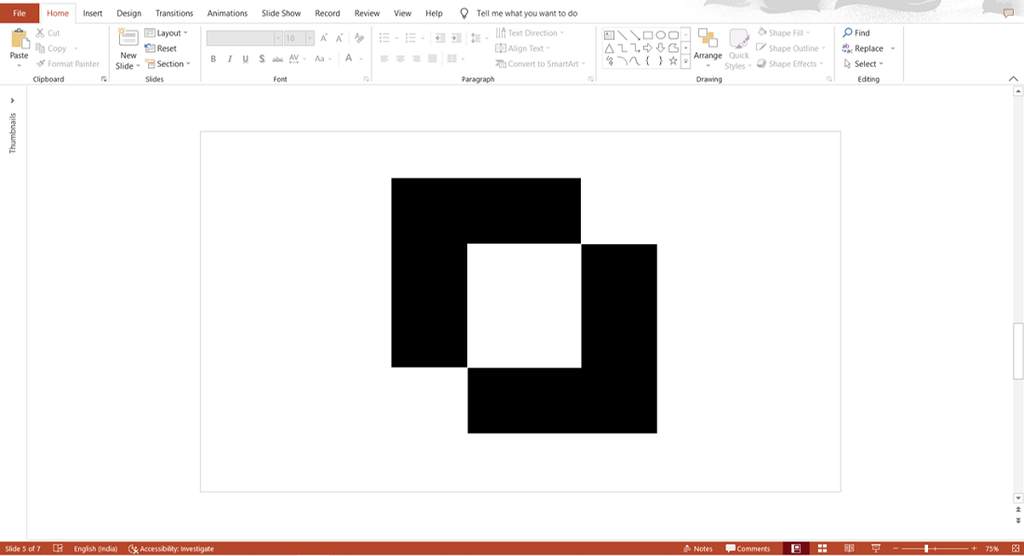
Task: Click the zoom out minus button
Action: (x=896, y=549)
